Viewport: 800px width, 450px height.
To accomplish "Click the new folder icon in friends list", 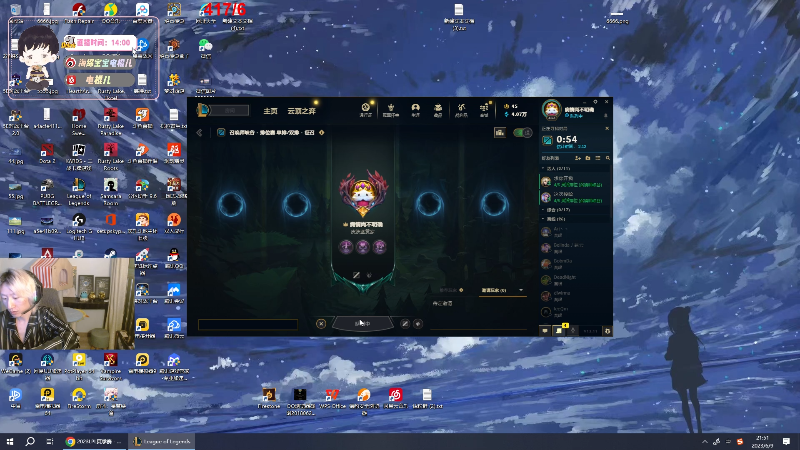I will pyautogui.click(x=588, y=158).
